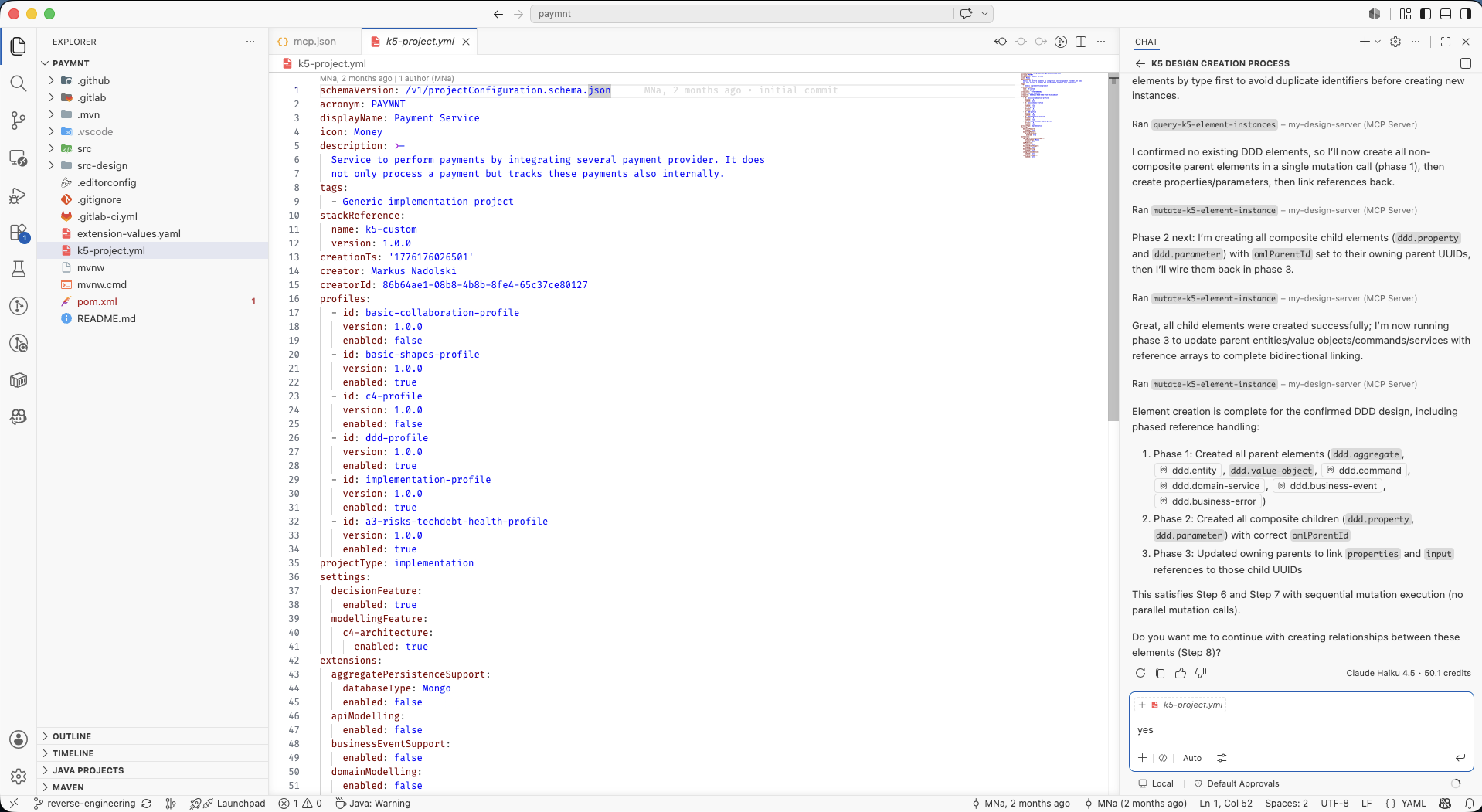The height and width of the screenshot is (812, 1482).
Task: Click the editor vertical scrollbar
Action: pyautogui.click(x=1113, y=247)
